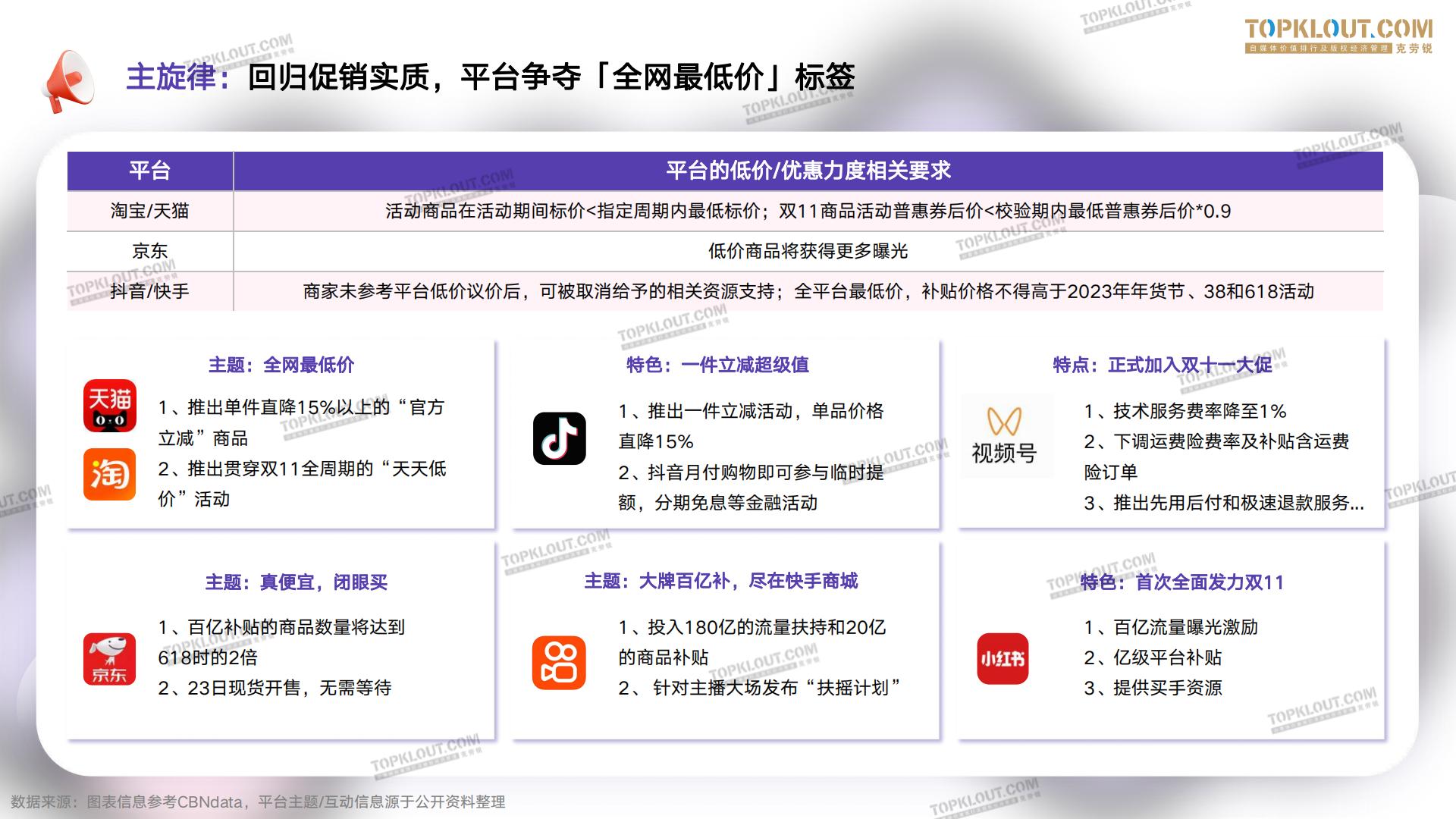Click the Douyin TikTok logo icon
The width and height of the screenshot is (1456, 819).
(x=560, y=438)
